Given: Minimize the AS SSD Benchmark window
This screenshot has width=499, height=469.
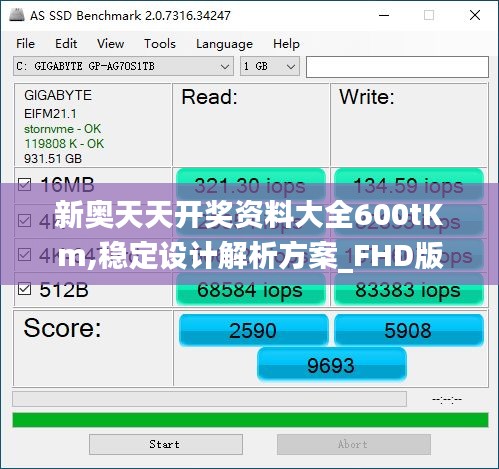Looking at the screenshot, I should pyautogui.click(x=384, y=15).
